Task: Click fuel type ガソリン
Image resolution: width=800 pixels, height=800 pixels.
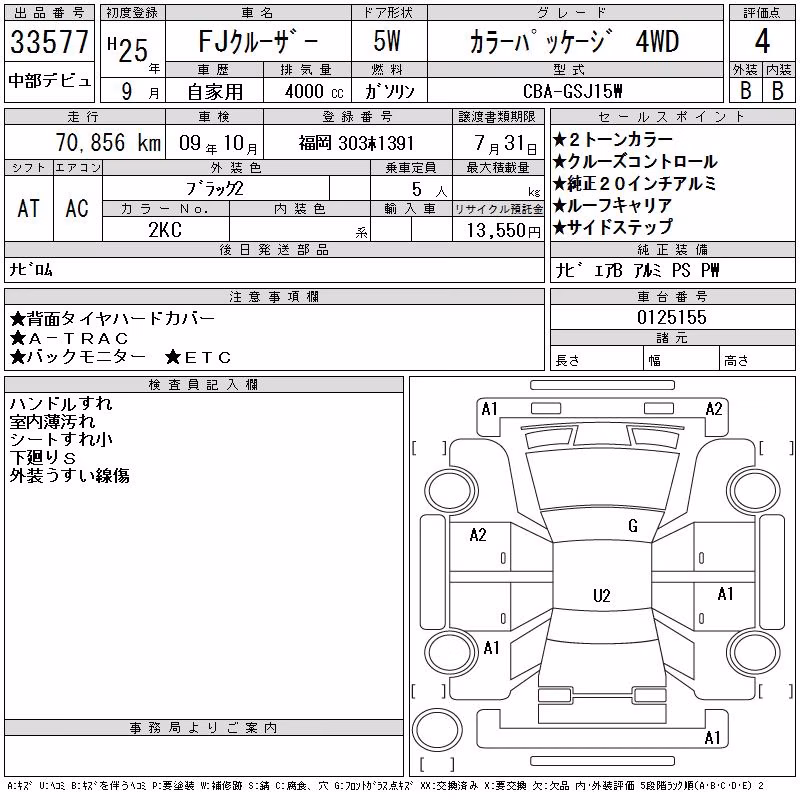Action: tap(389, 92)
